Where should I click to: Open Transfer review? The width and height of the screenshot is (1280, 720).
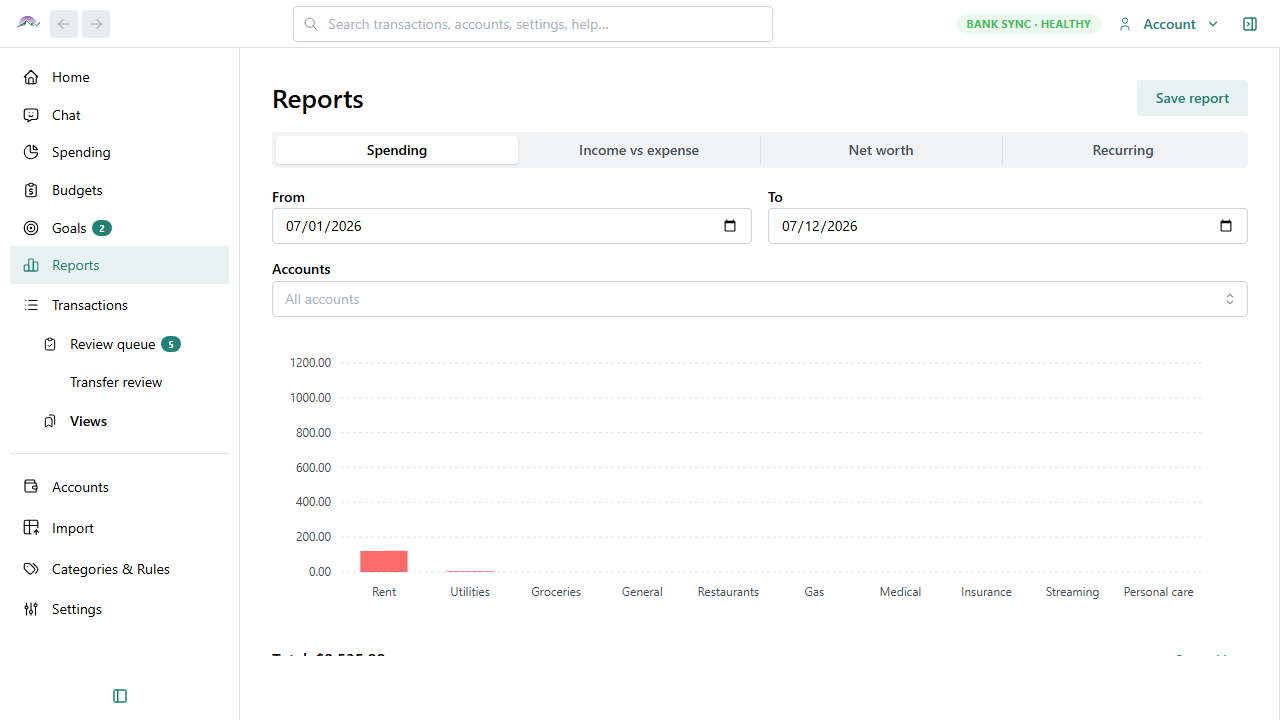[116, 382]
